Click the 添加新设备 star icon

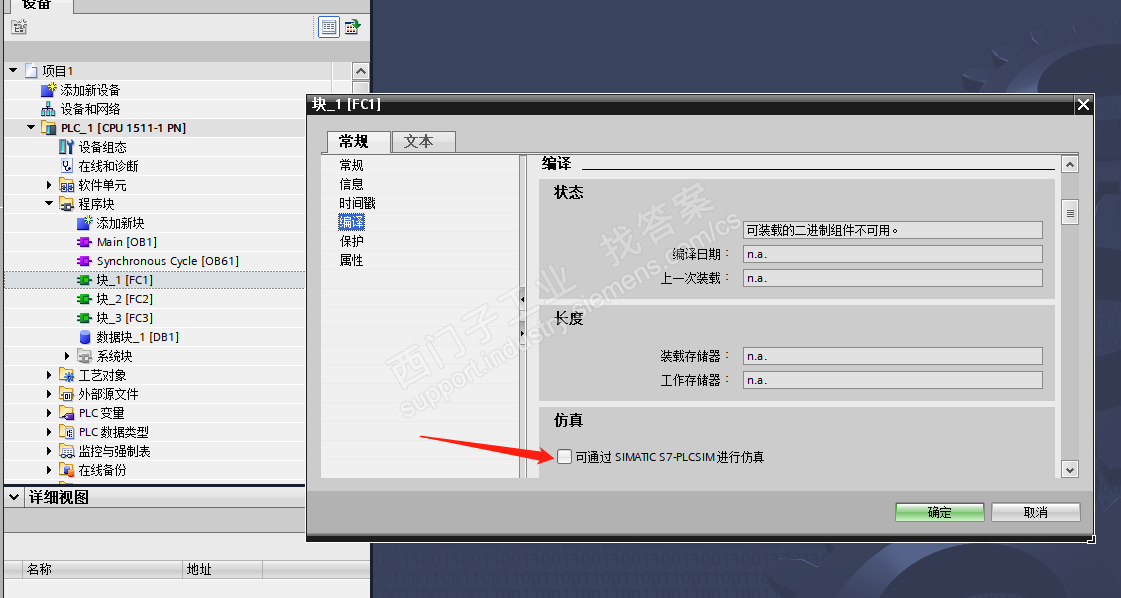48,90
